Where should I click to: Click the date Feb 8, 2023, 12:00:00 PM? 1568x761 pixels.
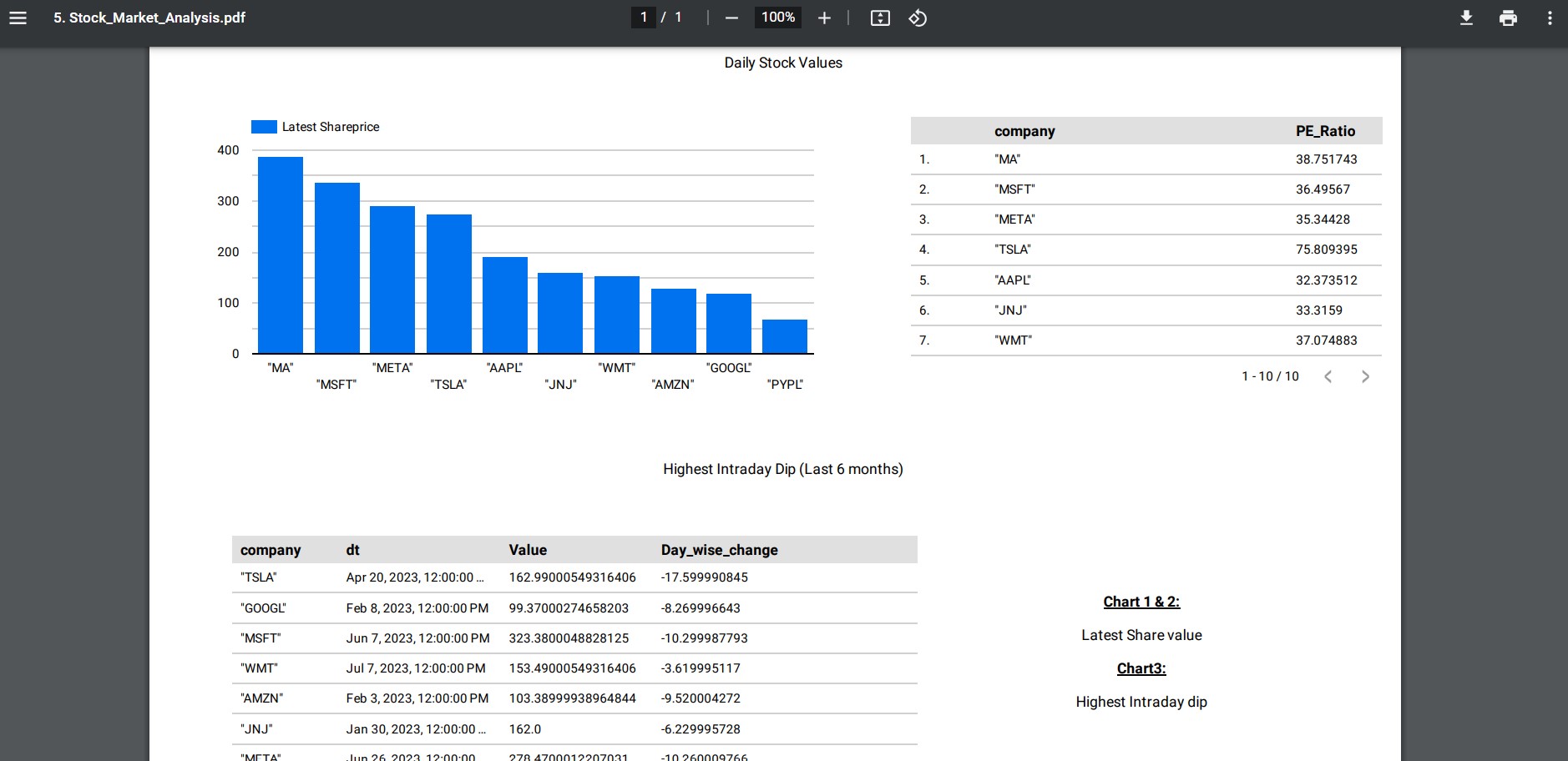(417, 608)
